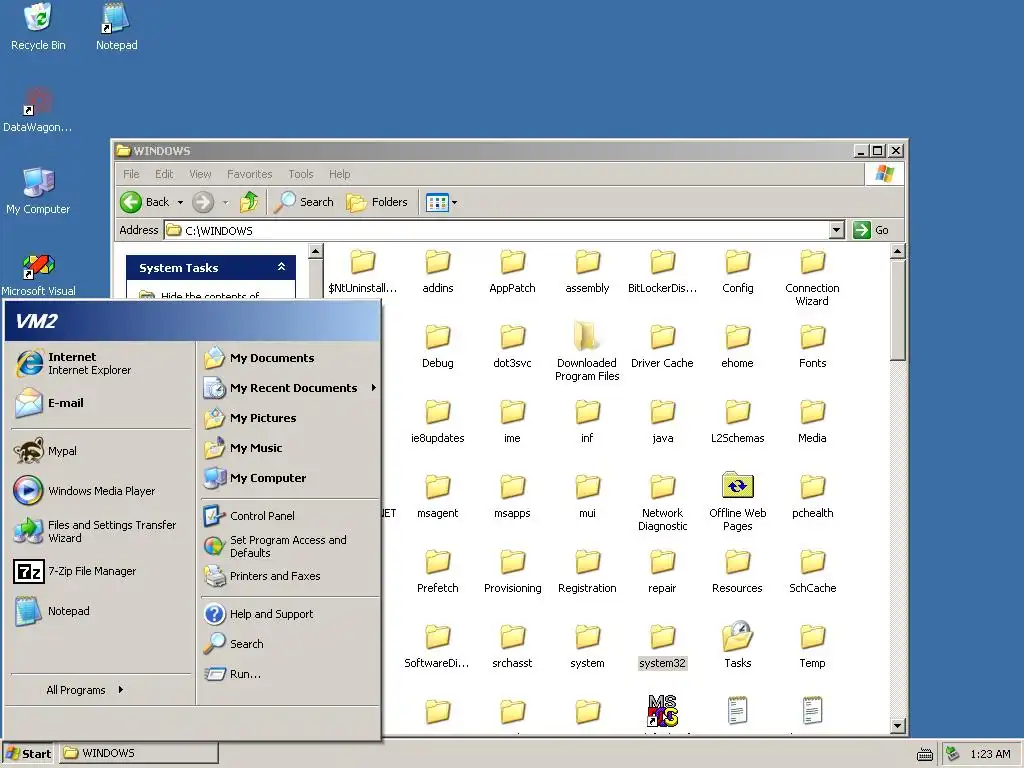Open the Edit menu

(164, 174)
